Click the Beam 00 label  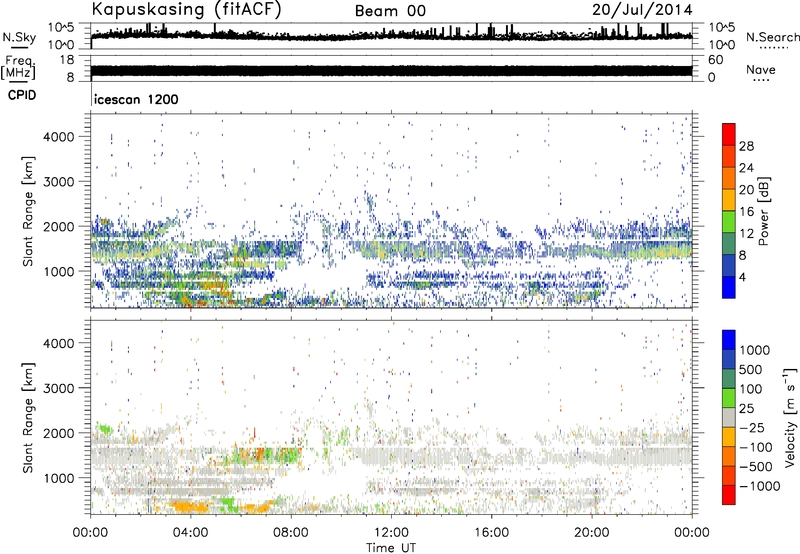(x=390, y=11)
